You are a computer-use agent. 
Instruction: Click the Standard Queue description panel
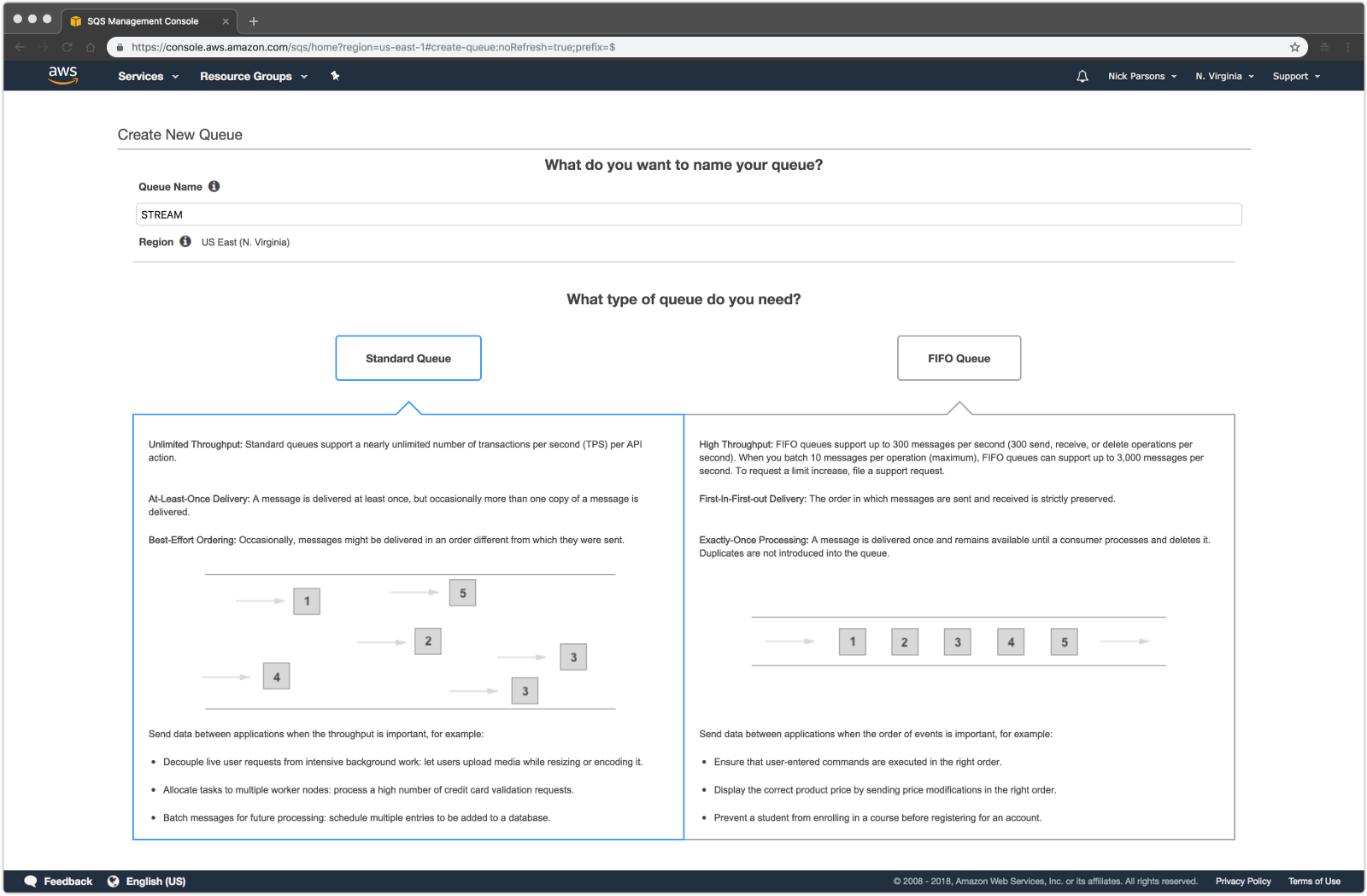tap(408, 627)
